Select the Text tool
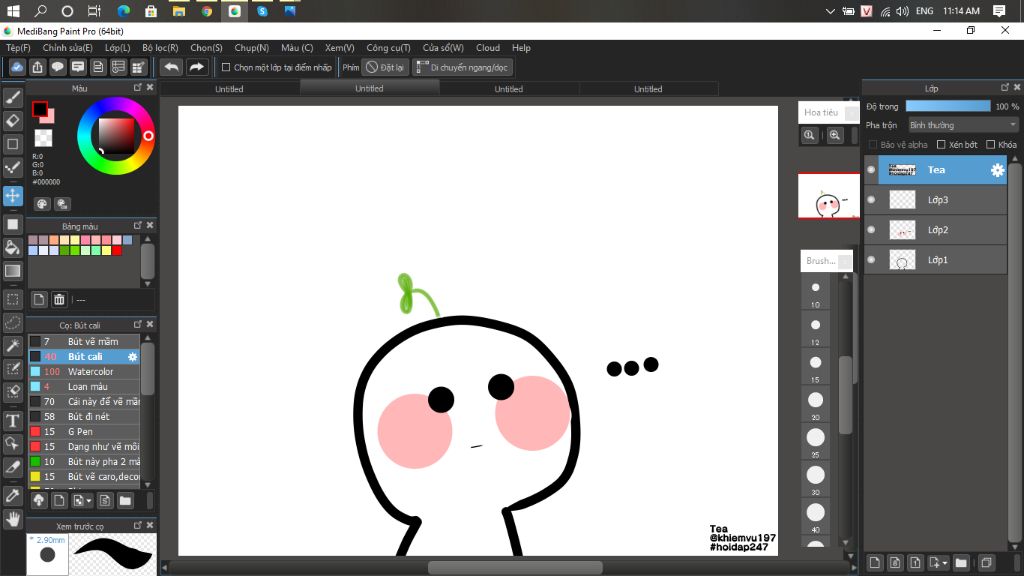The height and width of the screenshot is (576, 1024). 13,420
